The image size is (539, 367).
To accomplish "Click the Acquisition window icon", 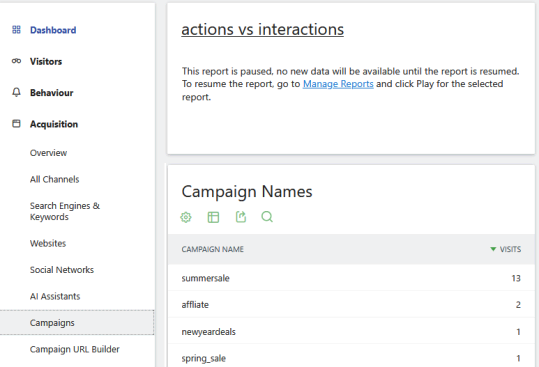I will tap(16, 124).
